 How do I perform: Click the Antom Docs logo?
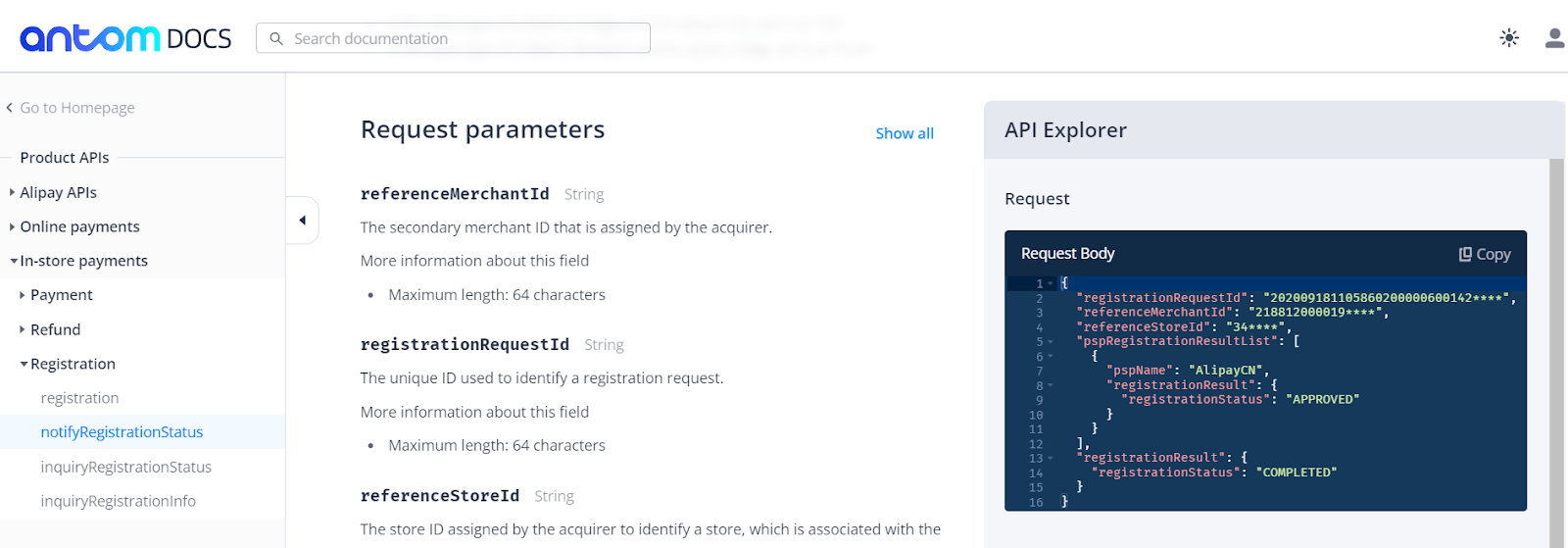(x=125, y=38)
